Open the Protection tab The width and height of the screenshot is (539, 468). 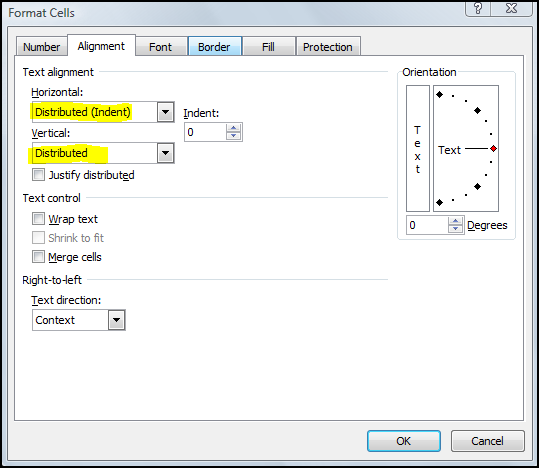click(328, 46)
